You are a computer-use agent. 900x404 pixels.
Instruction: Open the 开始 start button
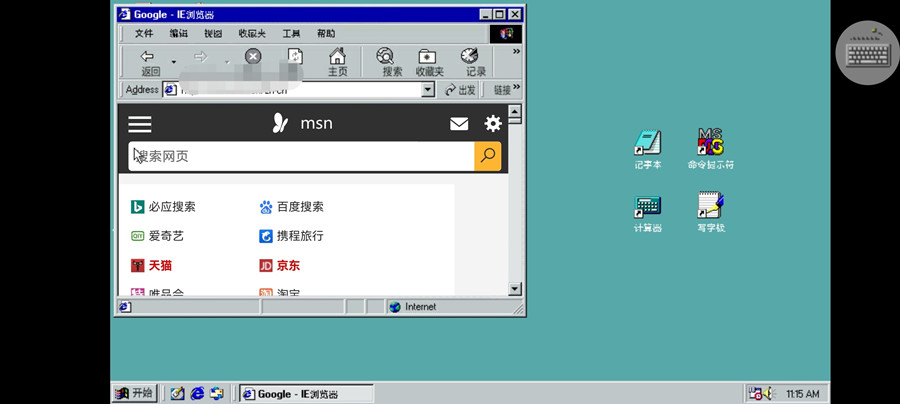tap(134, 393)
